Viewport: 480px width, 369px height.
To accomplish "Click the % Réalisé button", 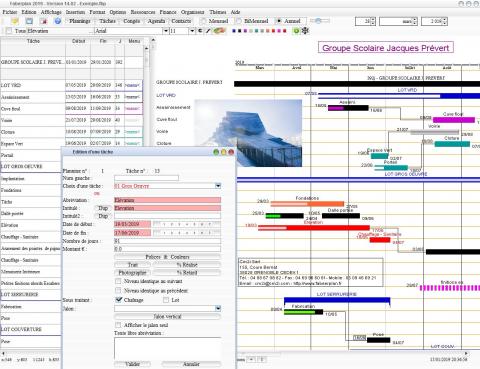I will tap(187, 265).
